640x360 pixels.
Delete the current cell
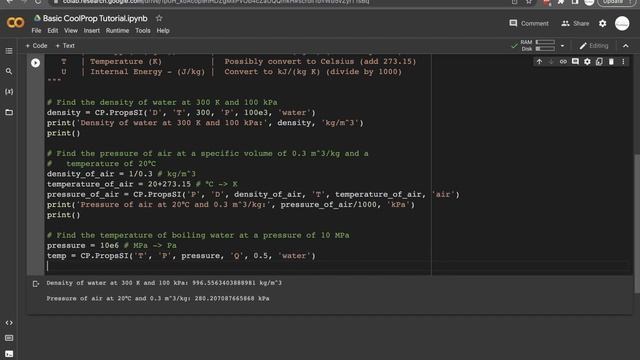pyautogui.click(x=611, y=62)
